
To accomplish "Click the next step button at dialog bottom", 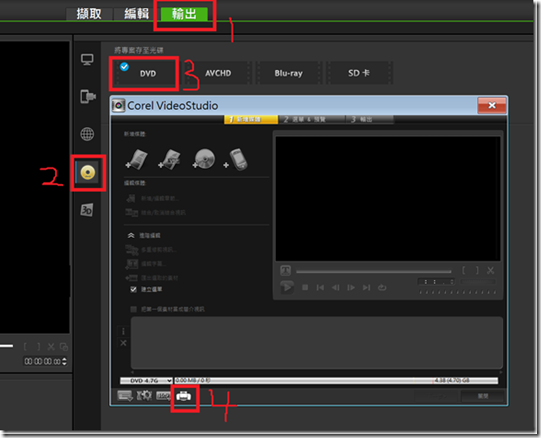I will [x=436, y=396].
